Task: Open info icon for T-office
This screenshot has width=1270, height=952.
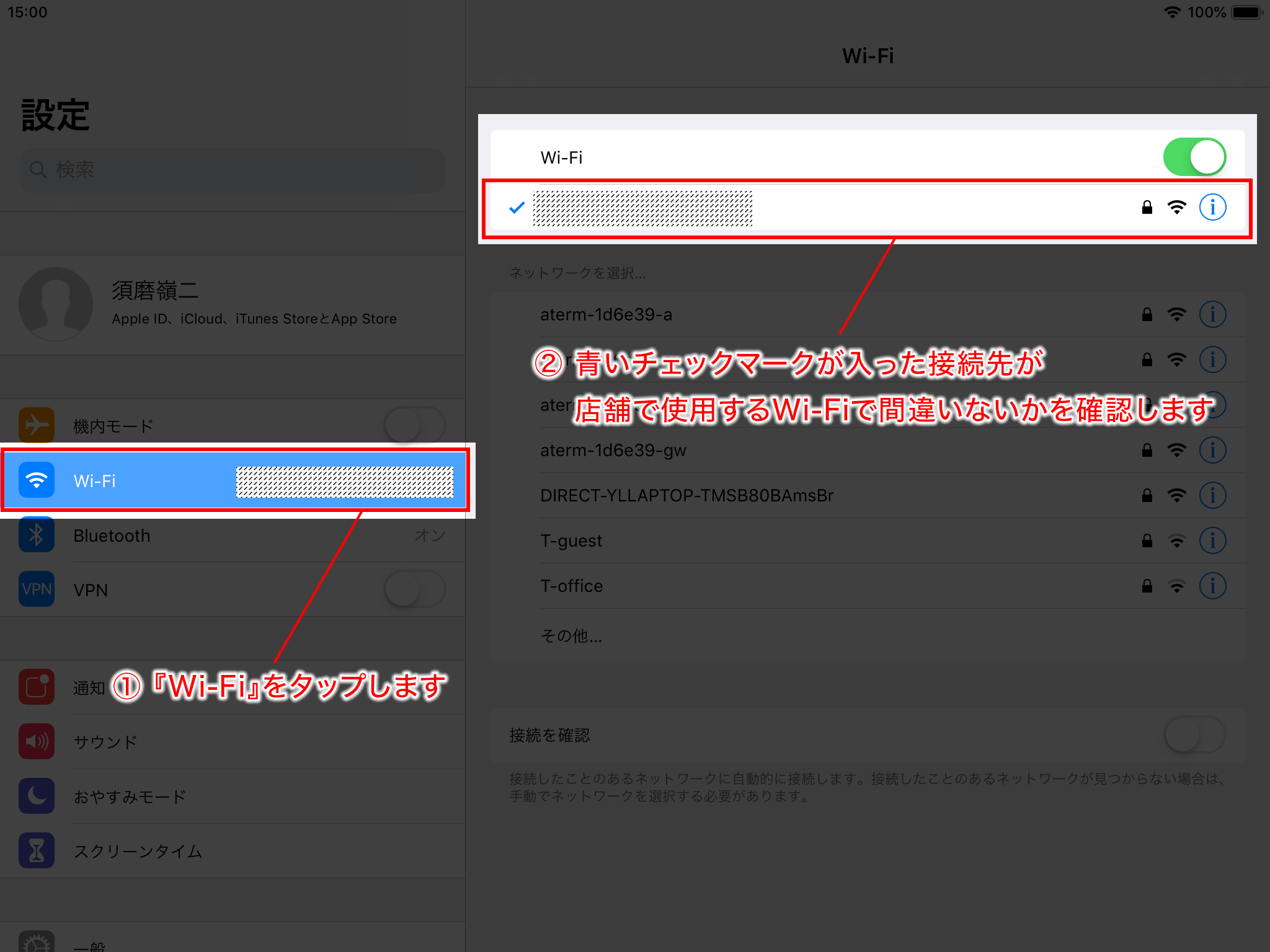Action: 1212,586
